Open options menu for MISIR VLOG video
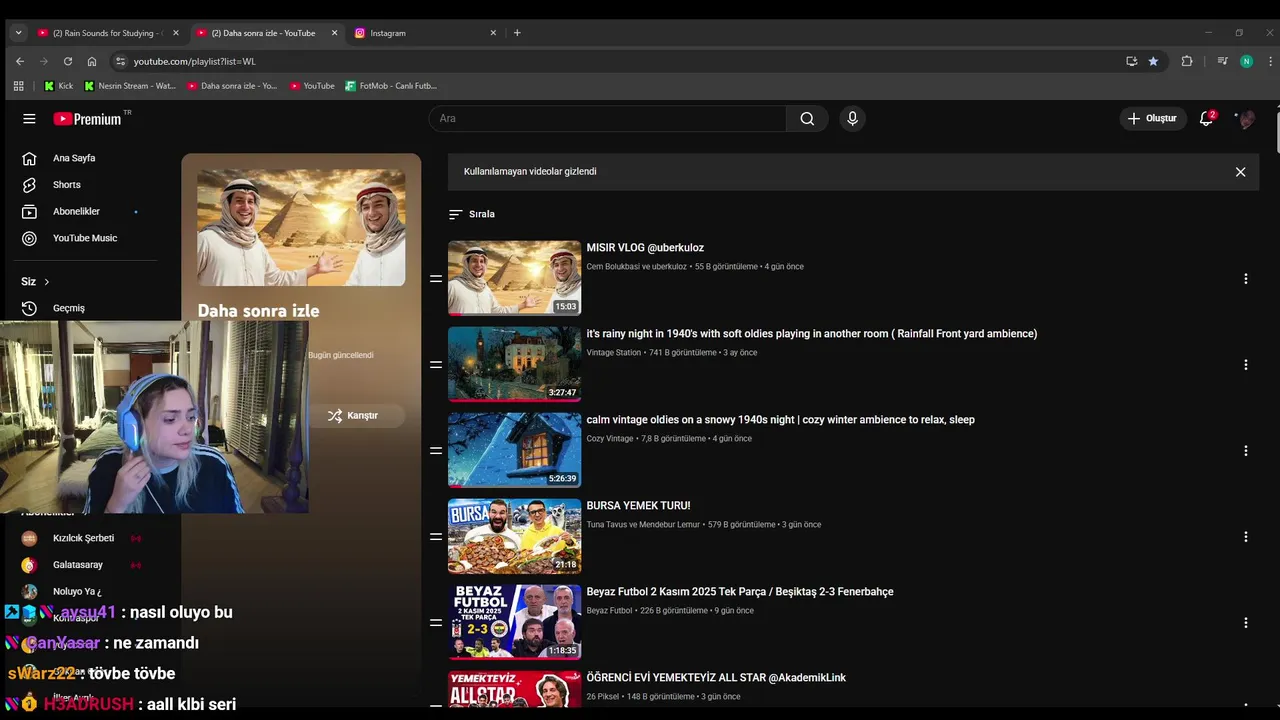 (1245, 279)
